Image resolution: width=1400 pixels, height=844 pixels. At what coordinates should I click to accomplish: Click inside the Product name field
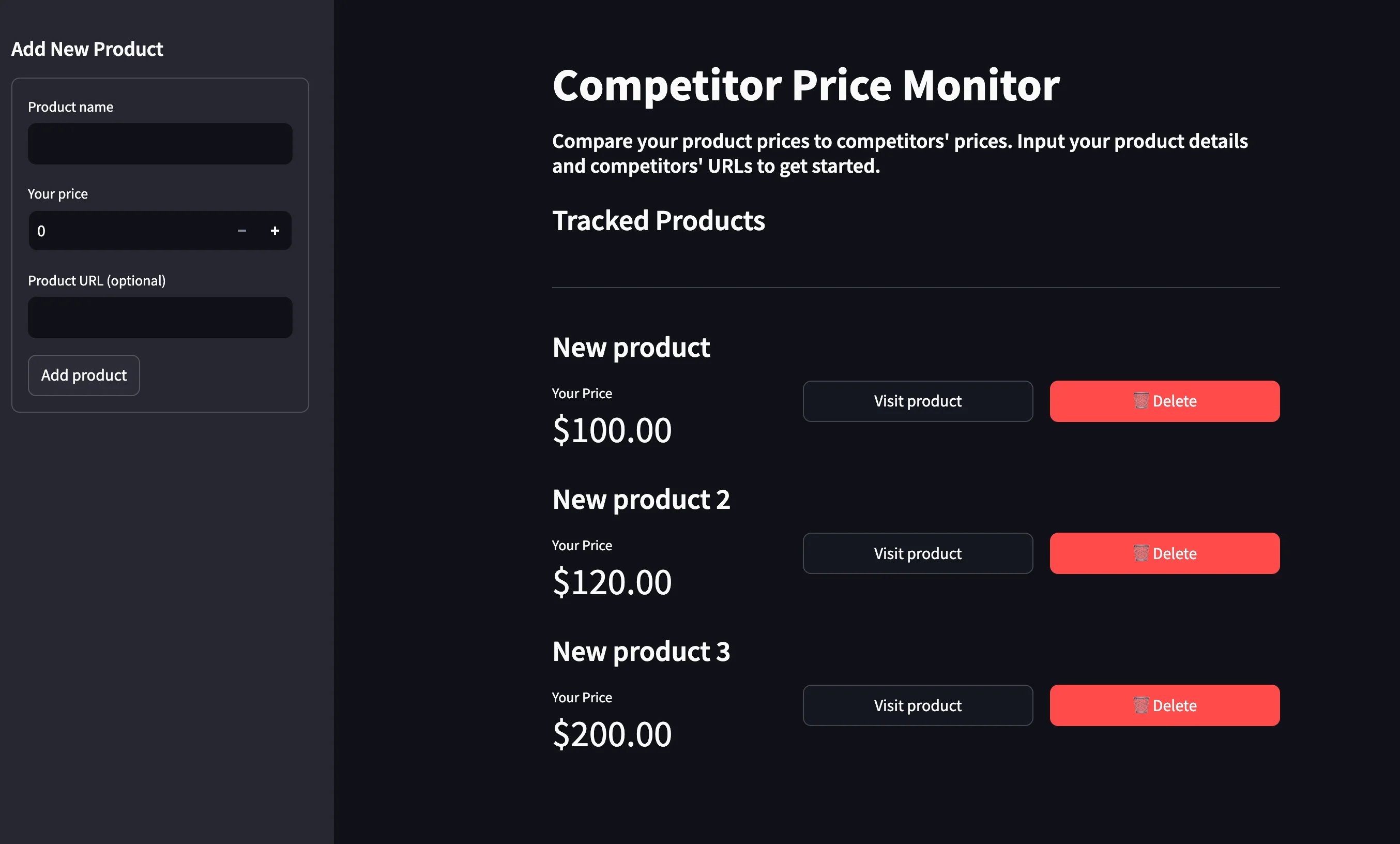coord(160,144)
